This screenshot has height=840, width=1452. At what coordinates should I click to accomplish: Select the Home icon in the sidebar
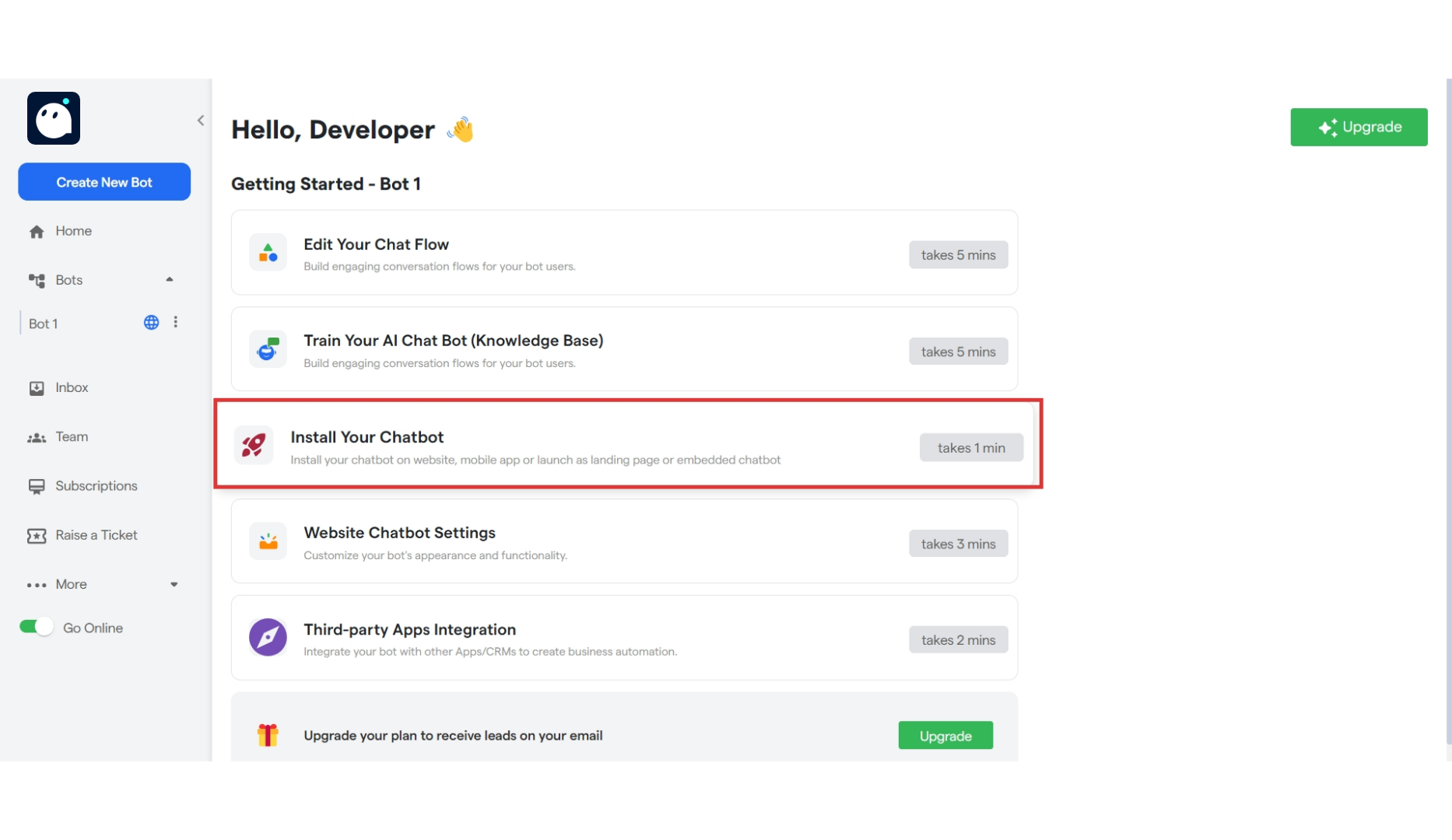pyautogui.click(x=37, y=231)
